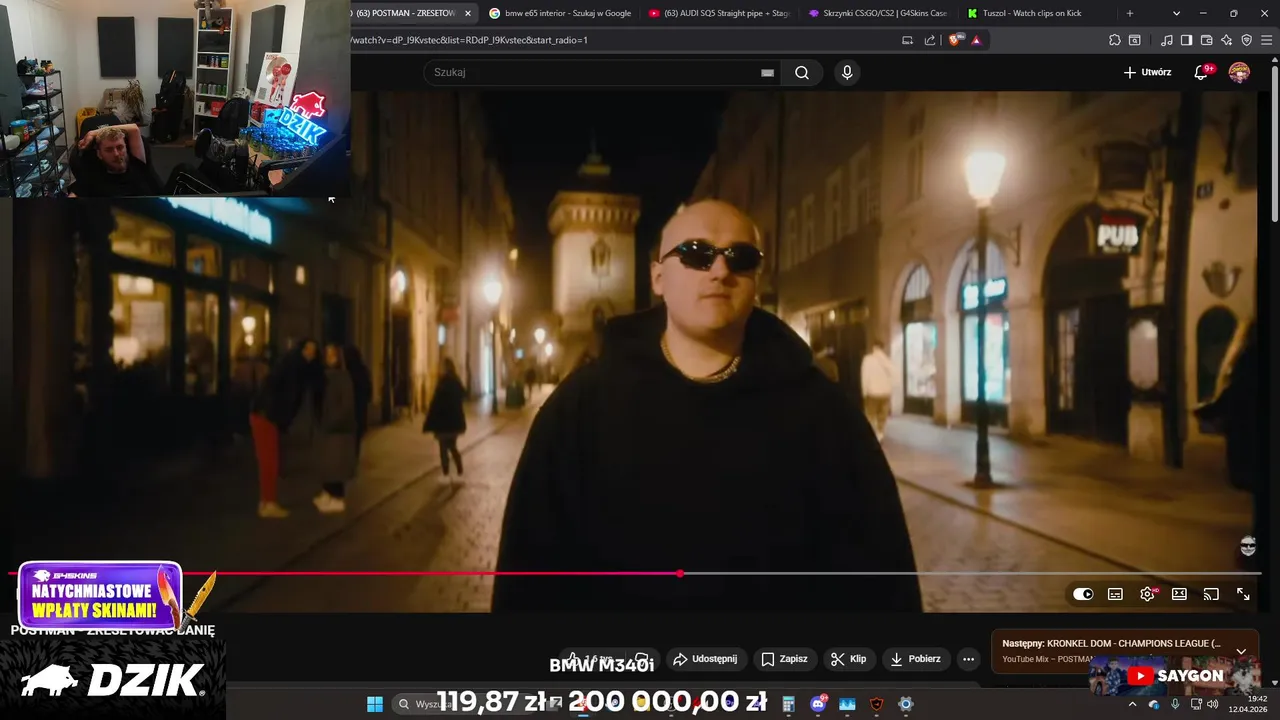Click video watermark face icon
The image size is (1280, 720).
[x=1248, y=546]
